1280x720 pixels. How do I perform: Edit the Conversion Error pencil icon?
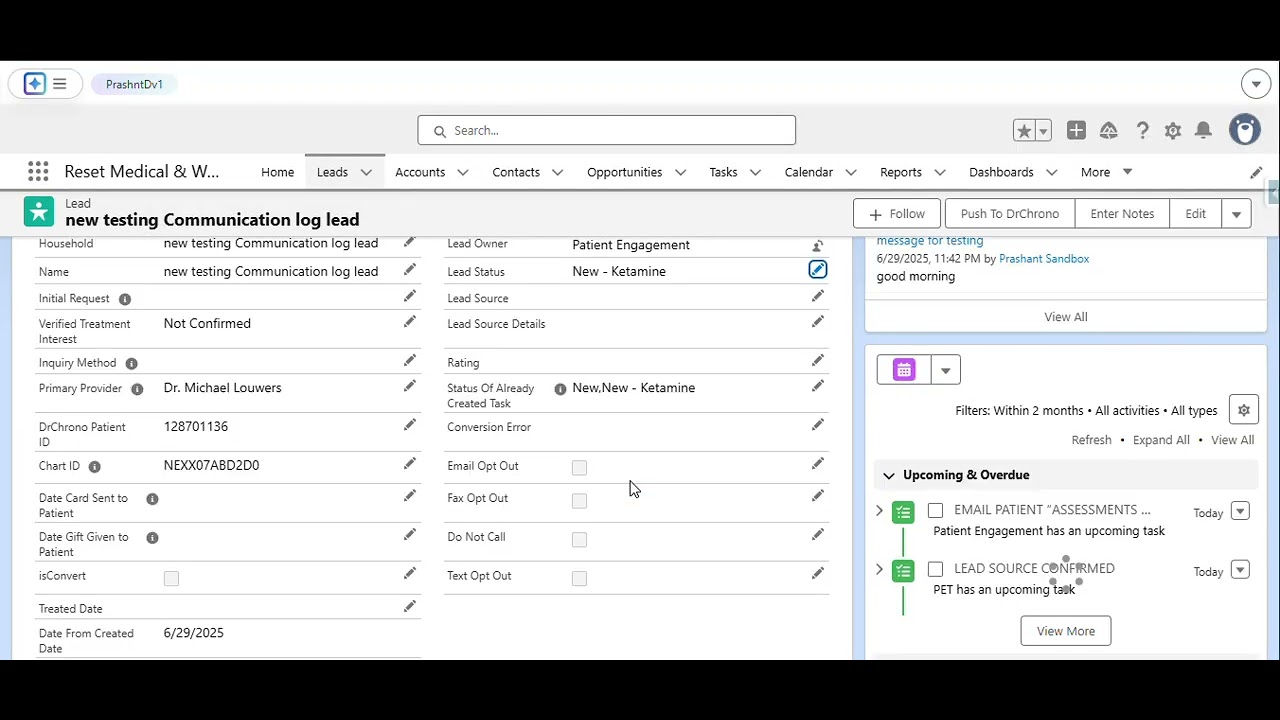pos(818,425)
